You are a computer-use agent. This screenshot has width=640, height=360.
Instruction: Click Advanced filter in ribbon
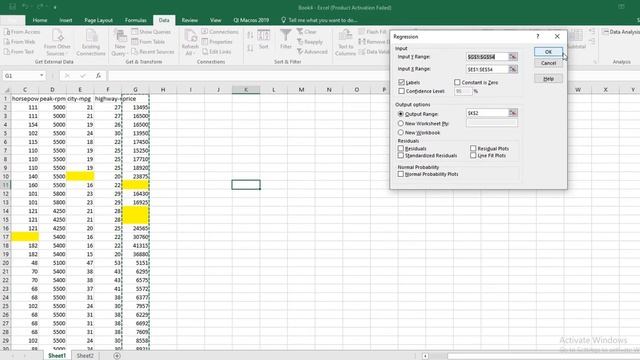point(312,52)
